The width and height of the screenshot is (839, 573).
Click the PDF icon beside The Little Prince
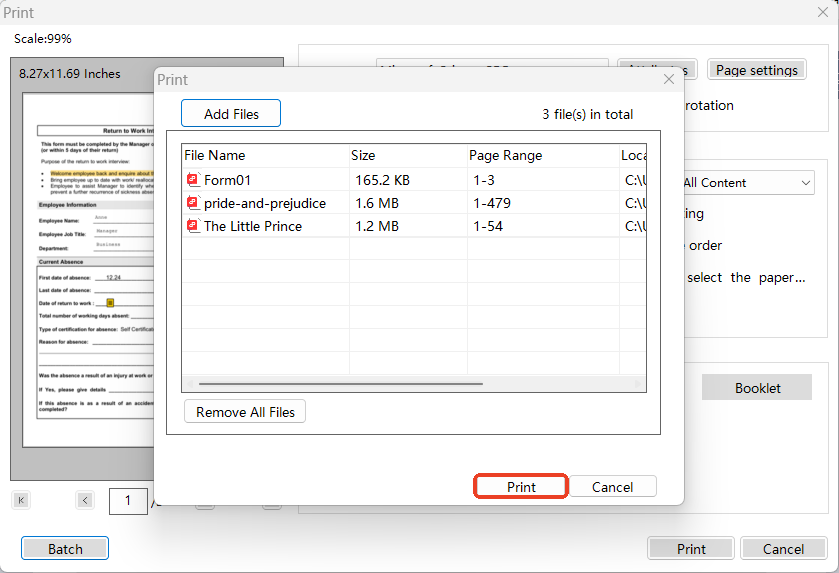[193, 226]
